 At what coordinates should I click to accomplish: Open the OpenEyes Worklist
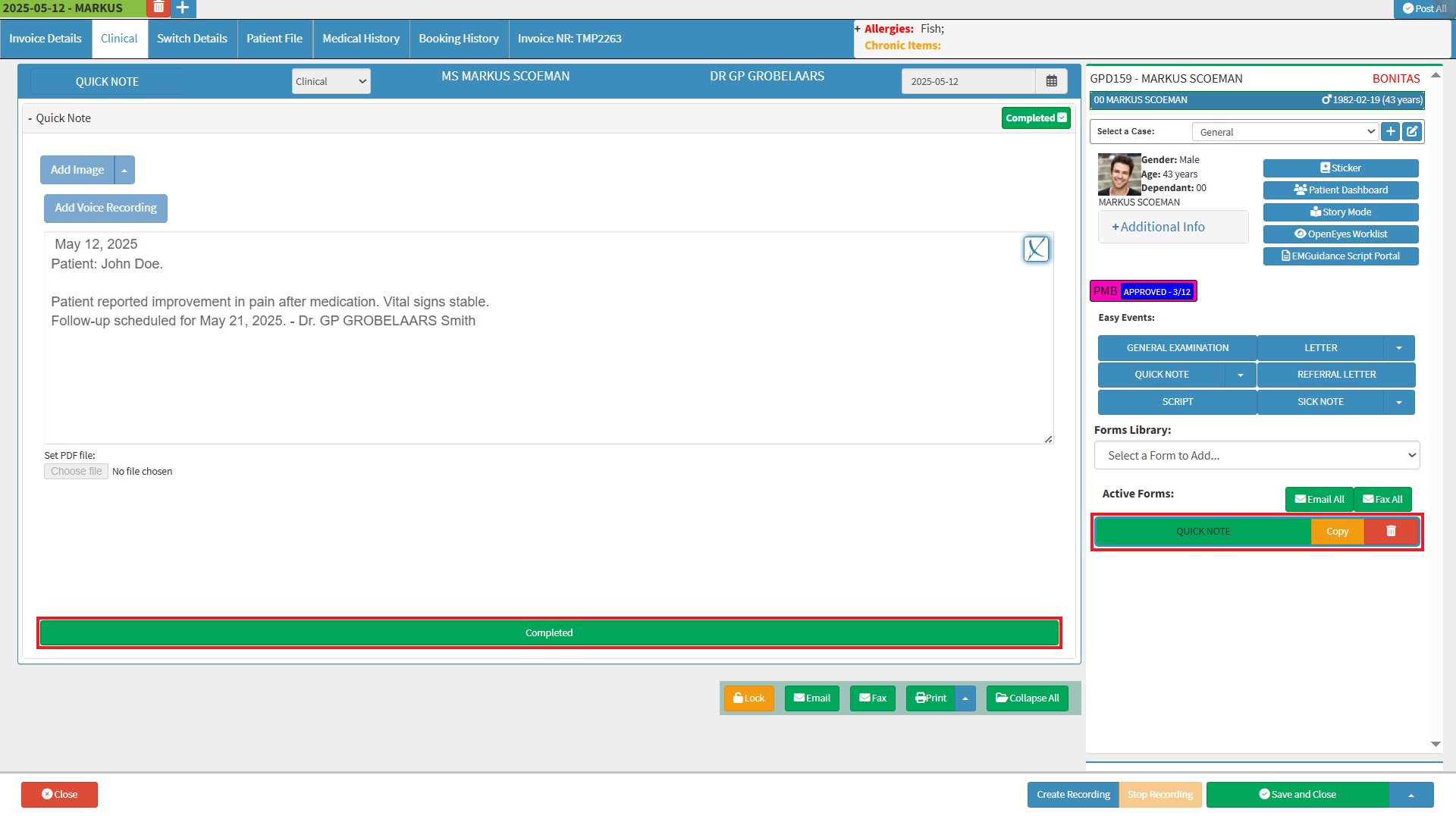pyautogui.click(x=1341, y=234)
